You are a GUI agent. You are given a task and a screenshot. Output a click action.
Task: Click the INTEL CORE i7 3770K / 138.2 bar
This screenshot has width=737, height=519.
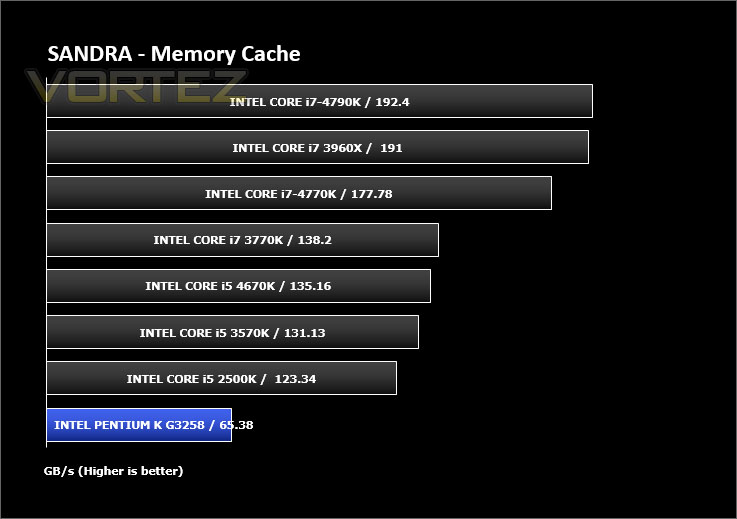243,240
